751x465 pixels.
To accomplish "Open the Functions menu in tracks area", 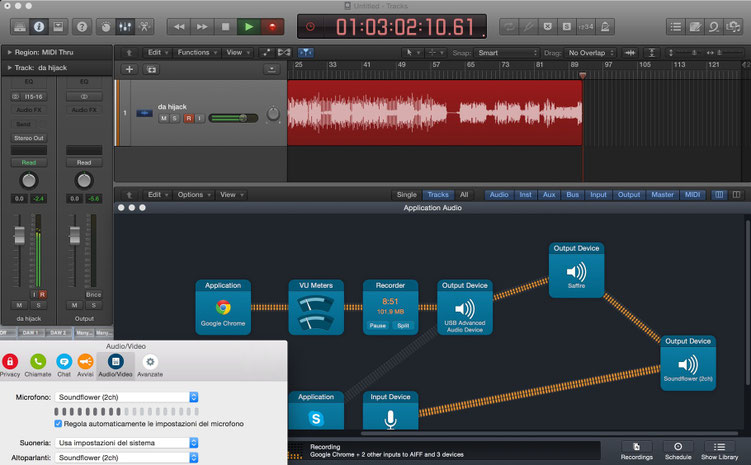I will (x=197, y=53).
